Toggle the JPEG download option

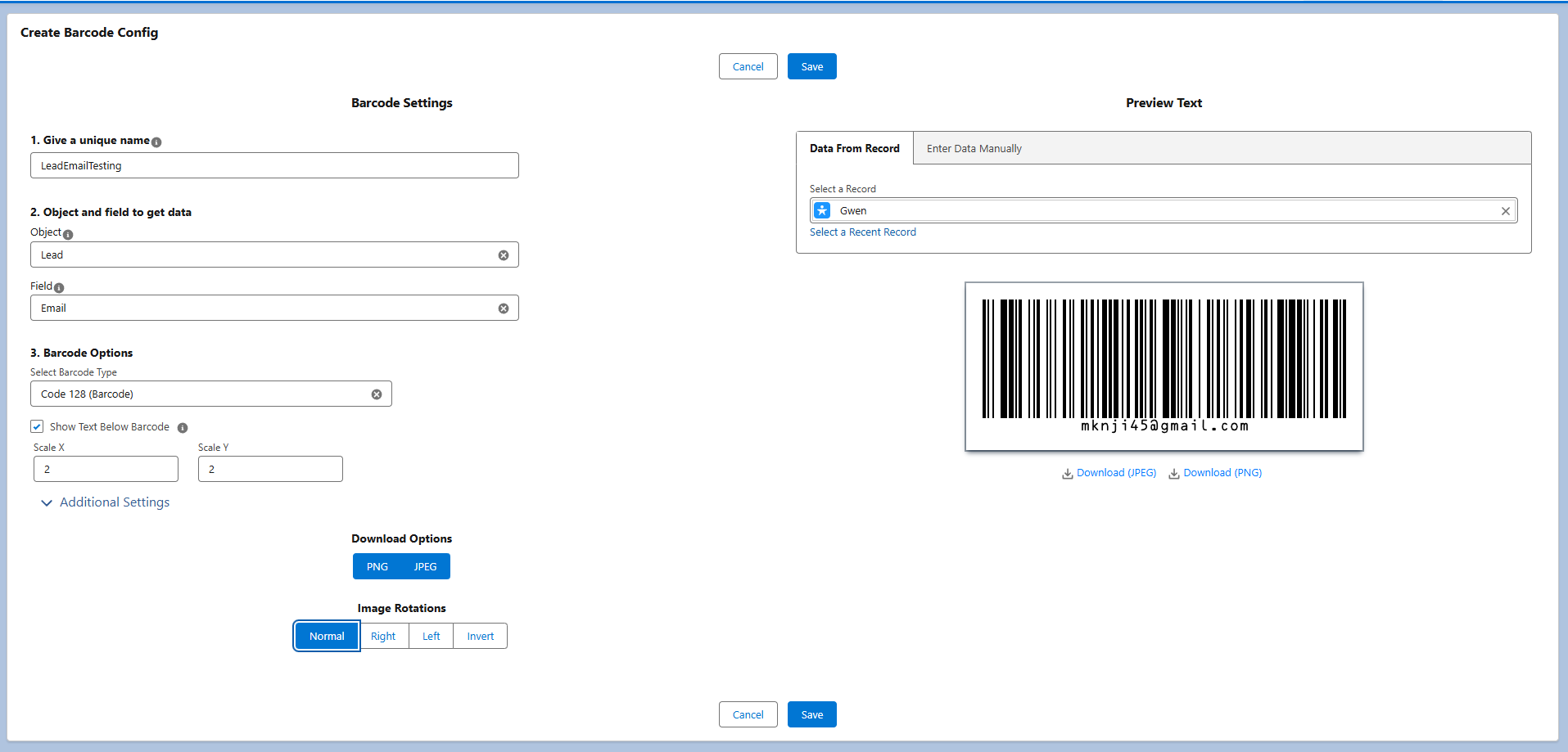425,566
